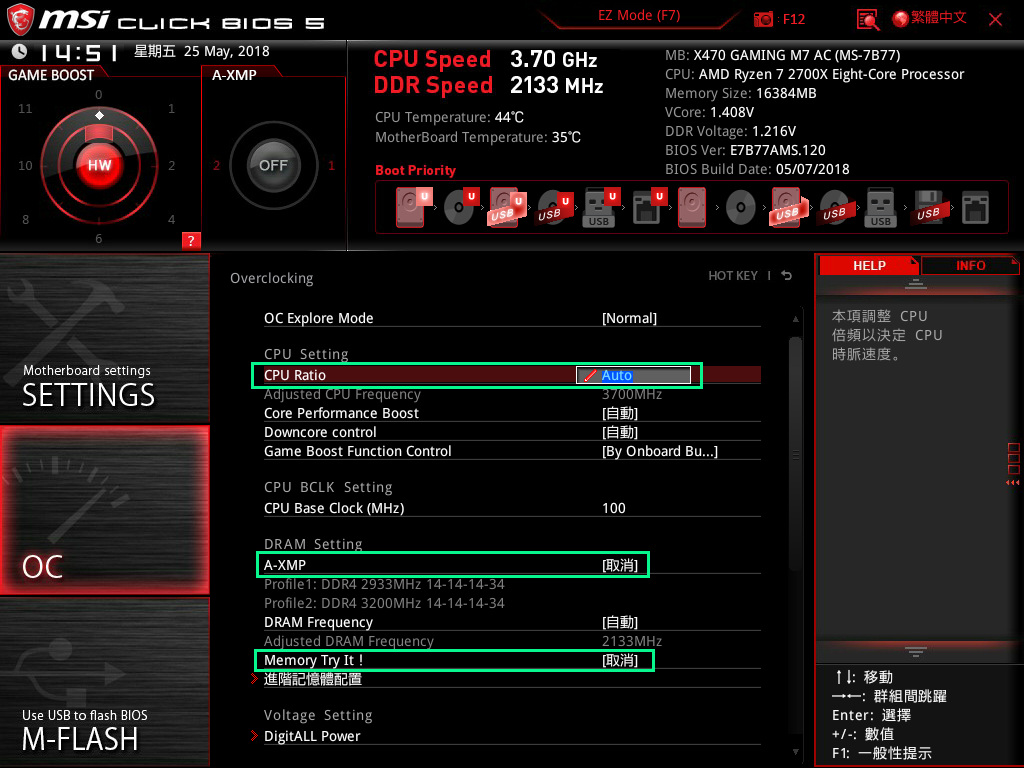
Task: Click the handle at bottom of HELP text area
Action: (x=916, y=651)
